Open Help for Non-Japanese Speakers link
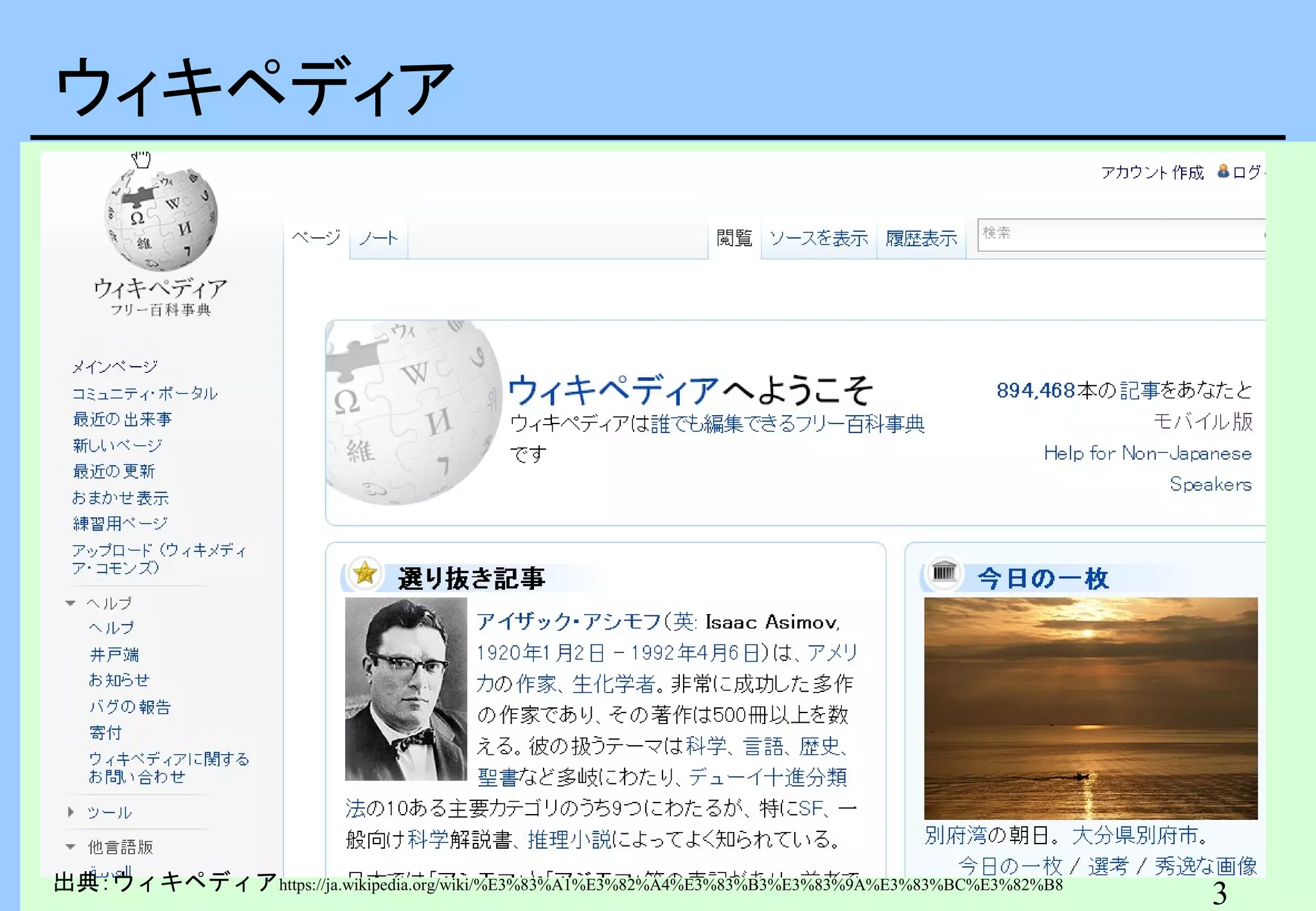This screenshot has height=911, width=1316. click(x=1148, y=468)
